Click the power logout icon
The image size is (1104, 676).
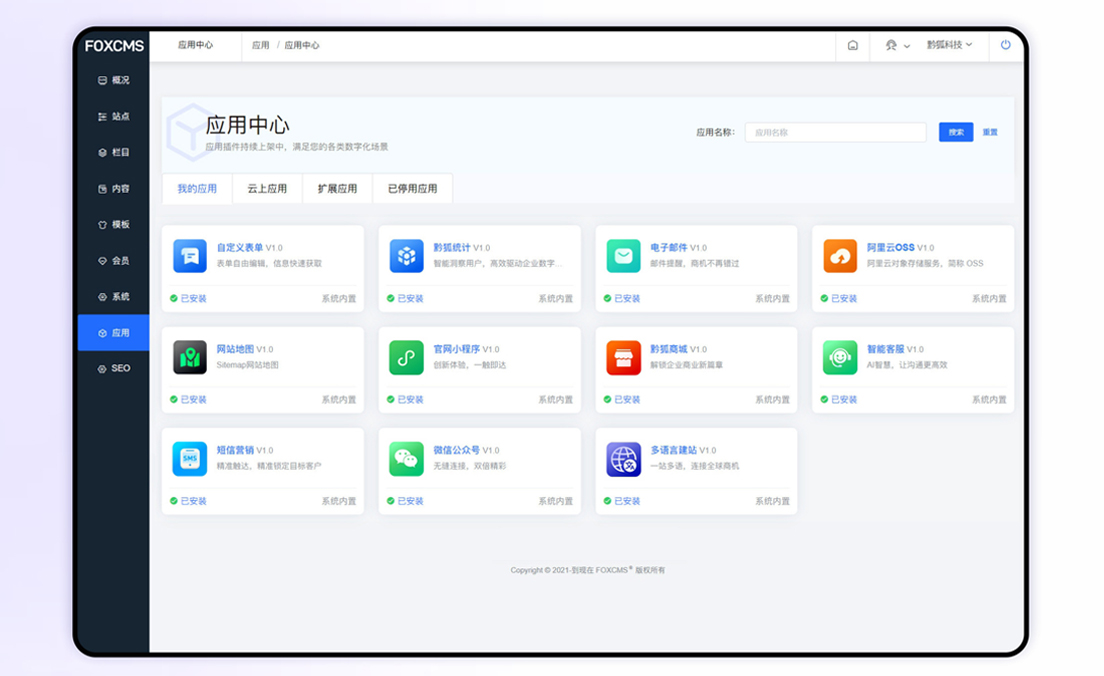pyautogui.click(x=1005, y=45)
